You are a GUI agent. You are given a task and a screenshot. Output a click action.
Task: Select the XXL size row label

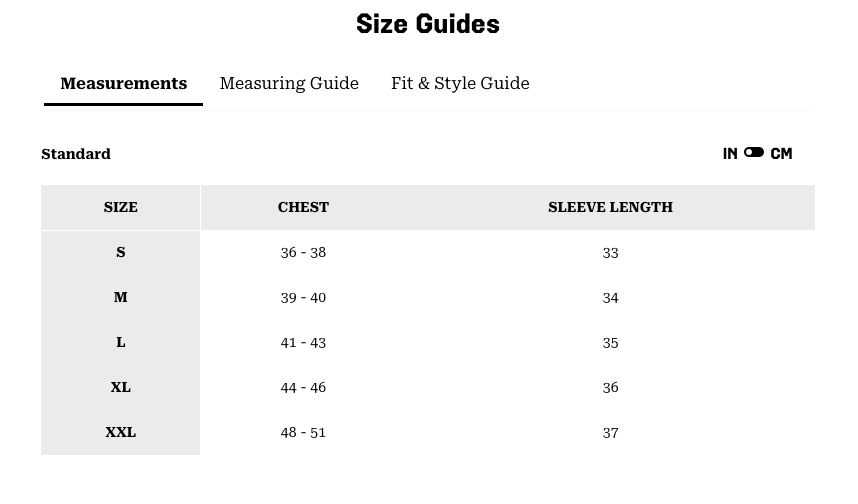pyautogui.click(x=121, y=432)
